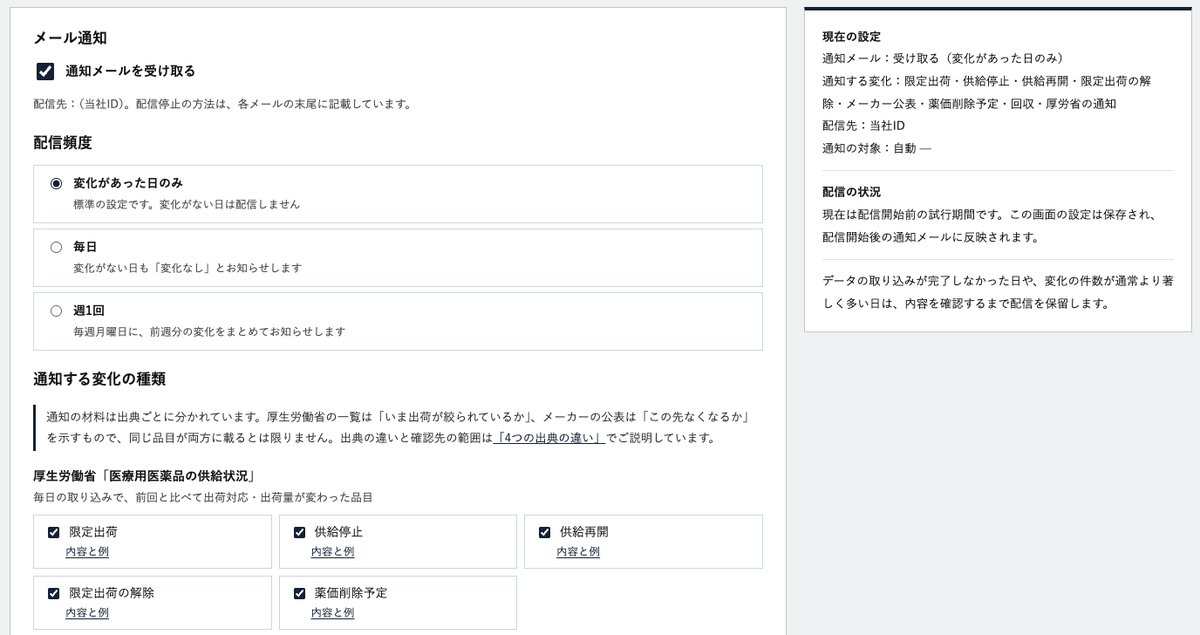Click the 変化がない日も「変化なし」 description text
1200x635 pixels.
tap(187, 268)
